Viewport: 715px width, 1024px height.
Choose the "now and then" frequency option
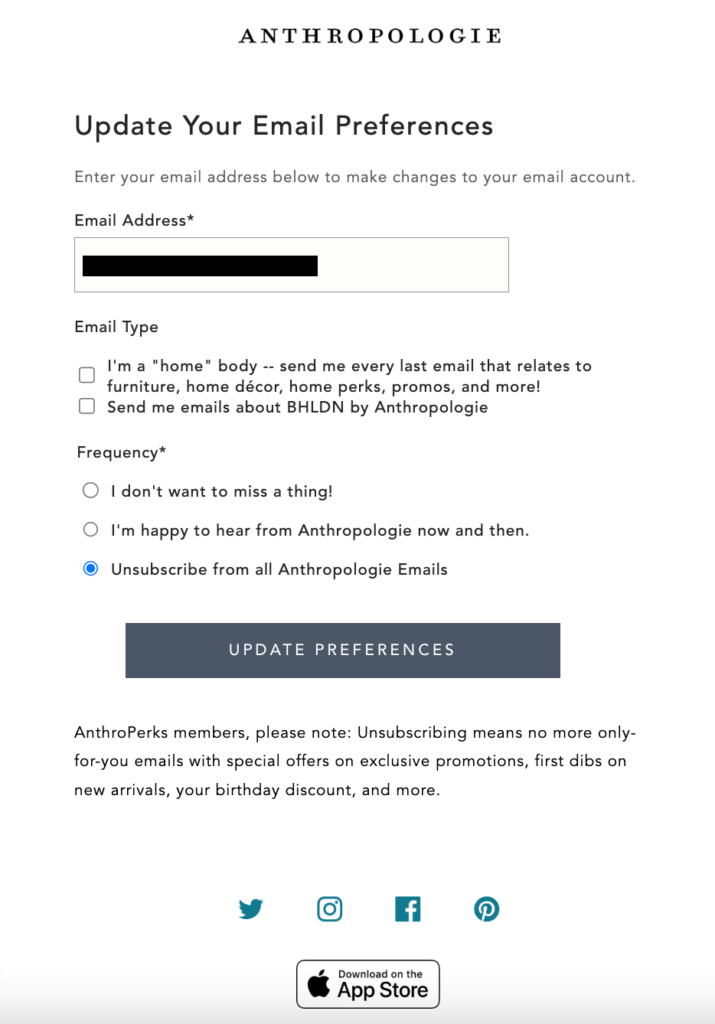pyautogui.click(x=91, y=530)
